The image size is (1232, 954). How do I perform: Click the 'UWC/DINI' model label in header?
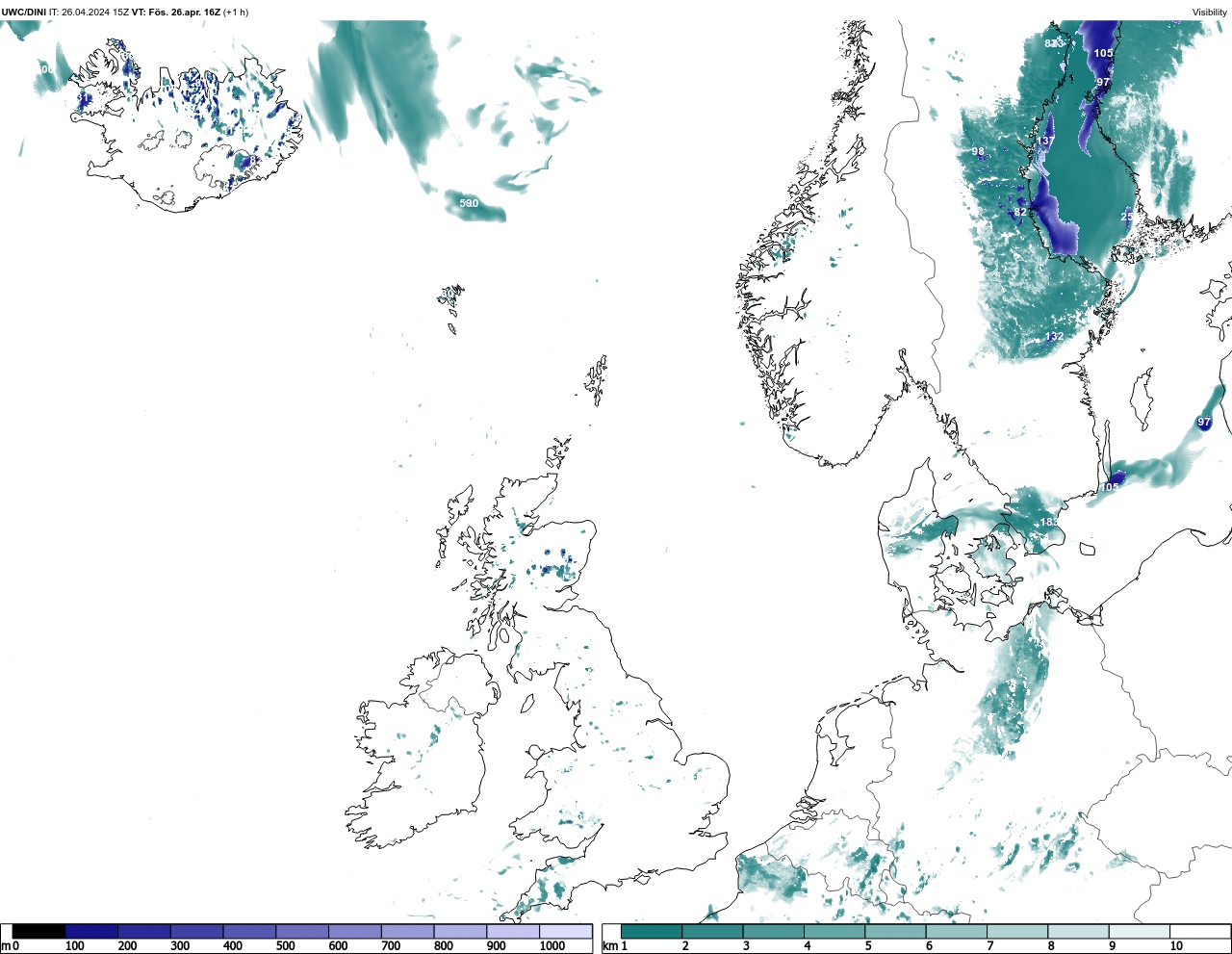[x=23, y=13]
